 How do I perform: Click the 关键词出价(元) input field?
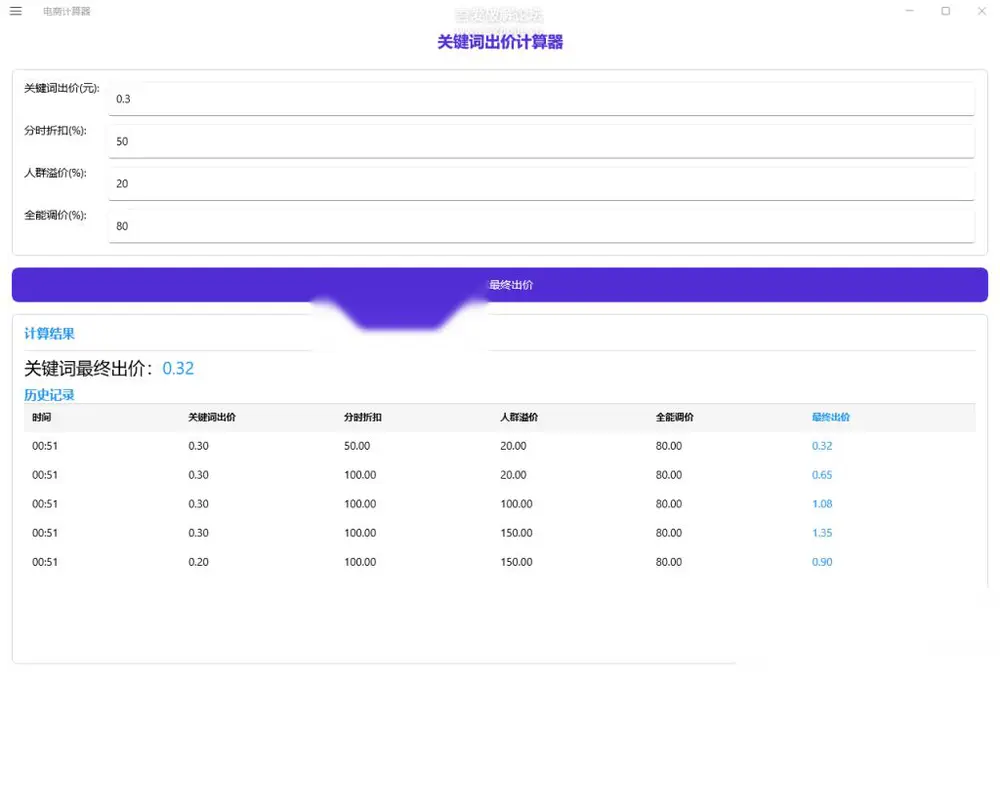541,99
